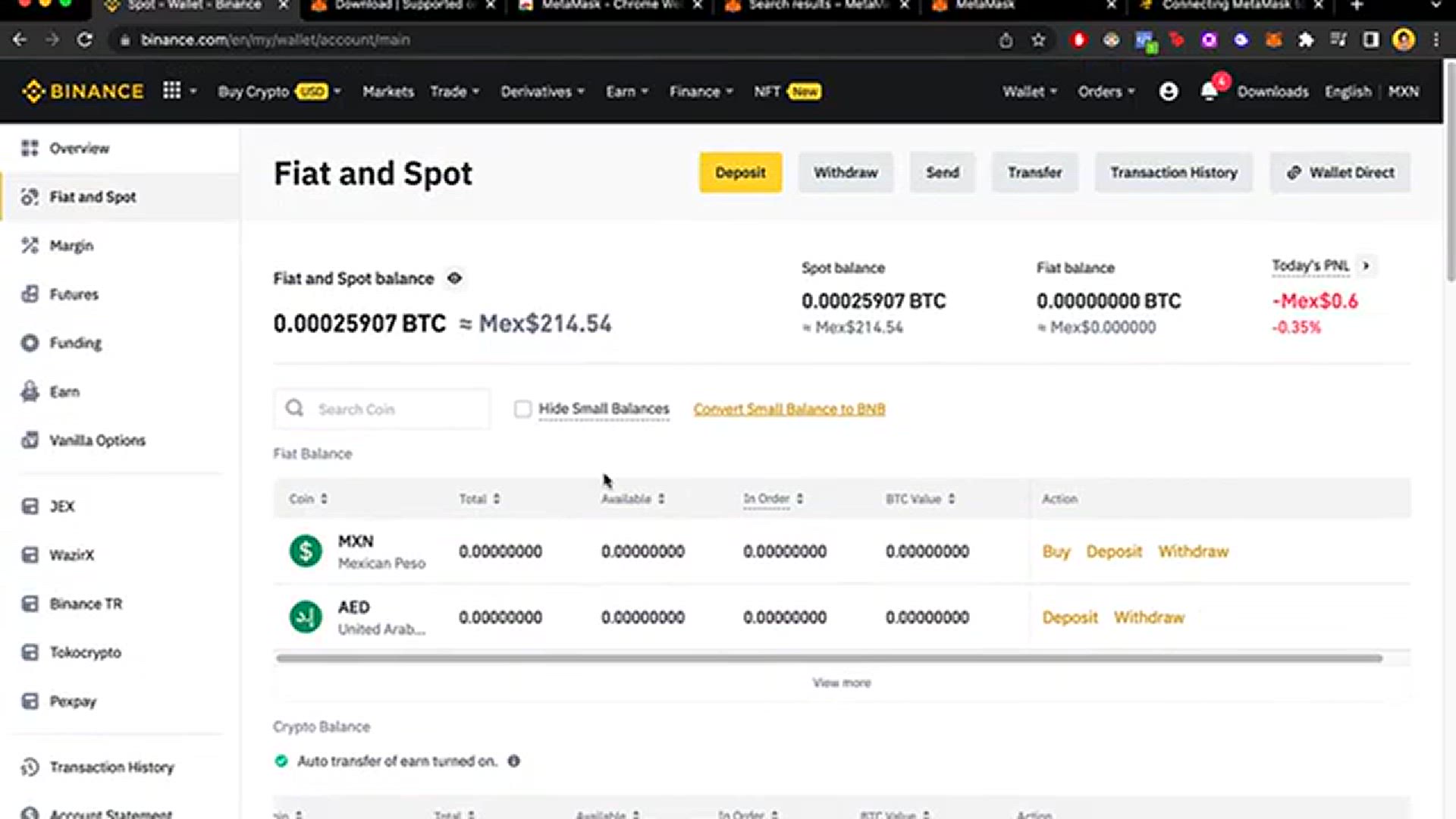Click Withdraw in AED row
Viewport: 1456px width, 819px height.
1149,617
